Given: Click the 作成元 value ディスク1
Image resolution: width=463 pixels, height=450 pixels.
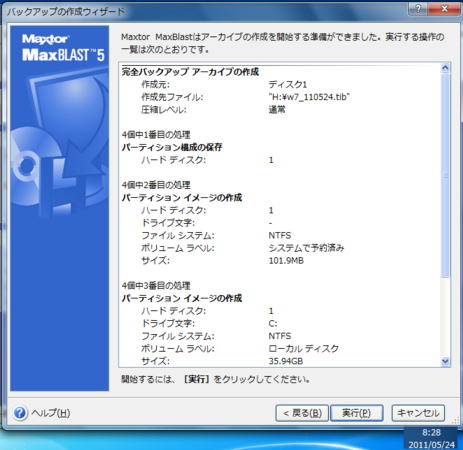Looking at the screenshot, I should (287, 84).
